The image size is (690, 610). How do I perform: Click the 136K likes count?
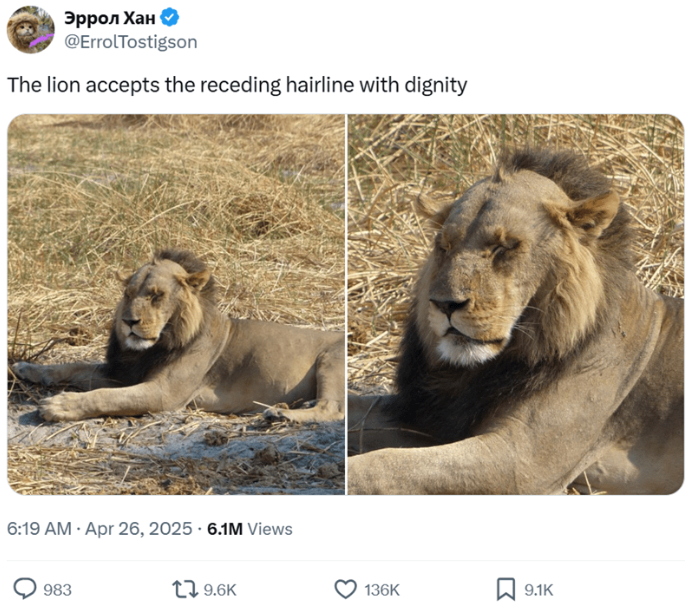(x=382, y=590)
